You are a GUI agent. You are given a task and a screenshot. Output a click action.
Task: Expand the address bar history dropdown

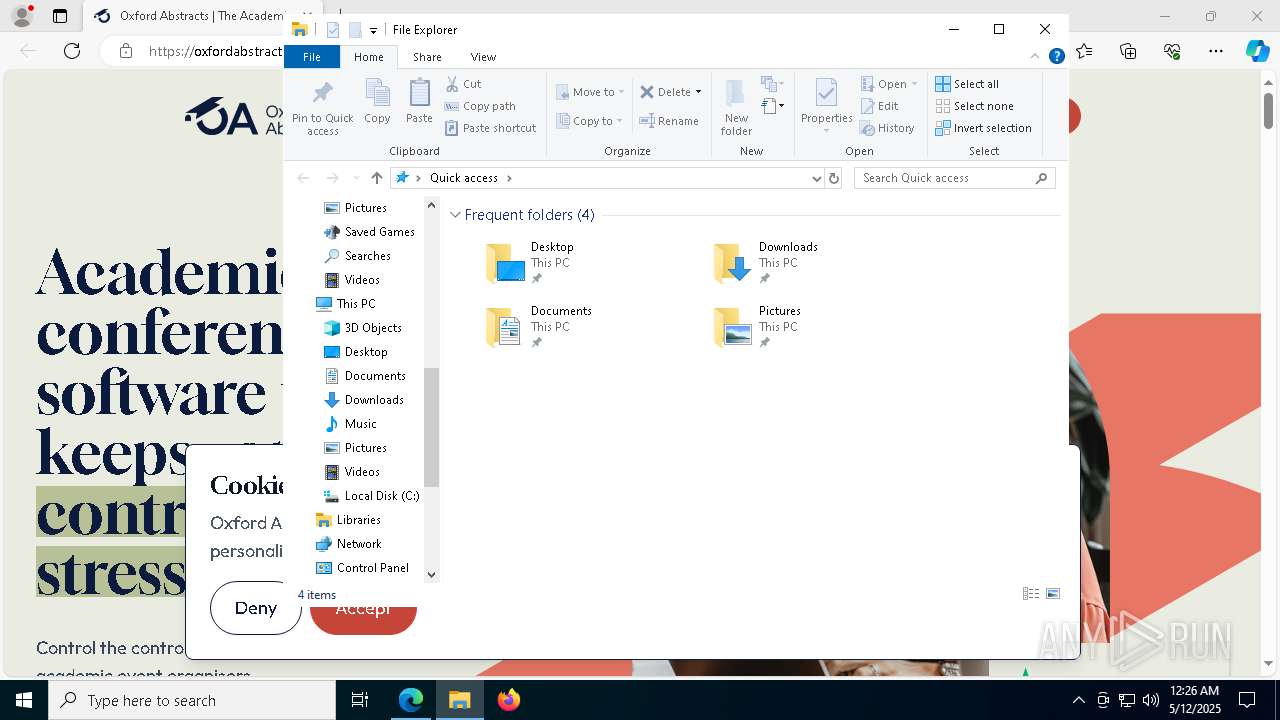817,178
